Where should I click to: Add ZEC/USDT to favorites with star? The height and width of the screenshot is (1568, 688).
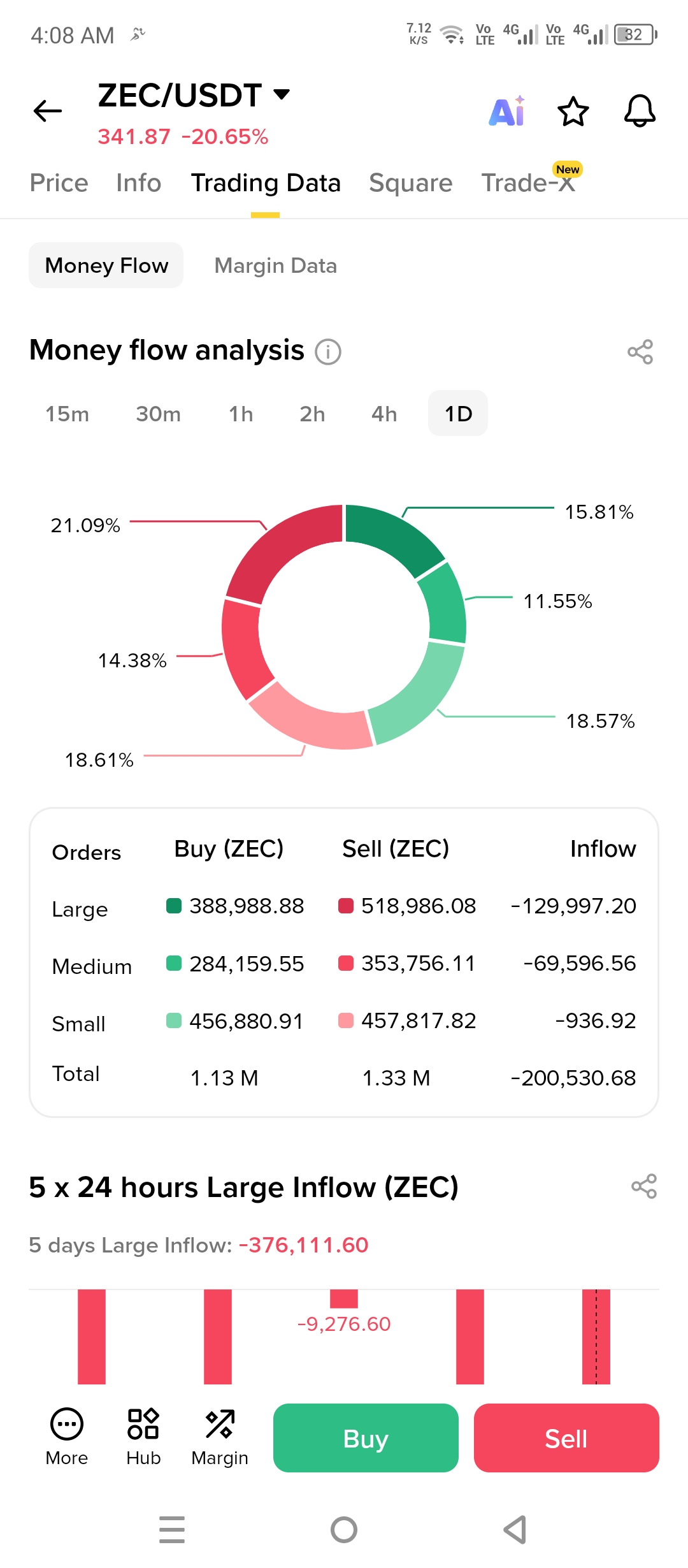(x=573, y=112)
